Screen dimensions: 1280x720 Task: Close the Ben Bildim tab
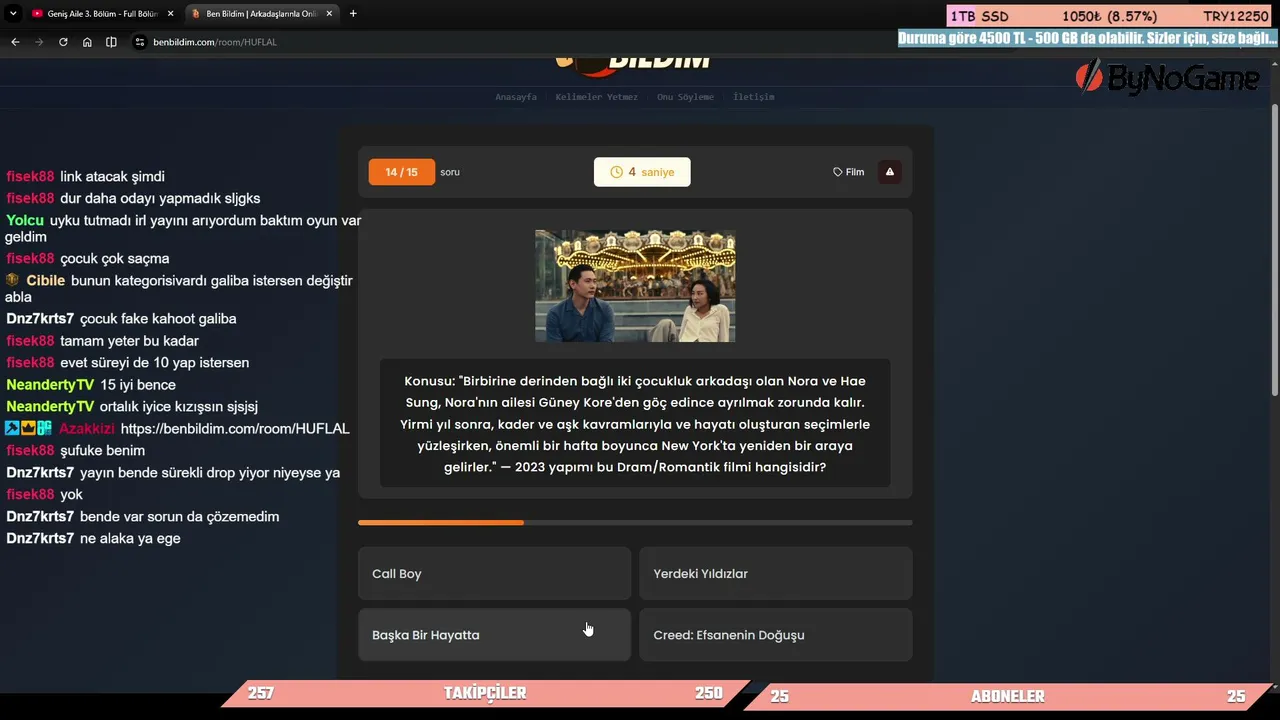330,14
